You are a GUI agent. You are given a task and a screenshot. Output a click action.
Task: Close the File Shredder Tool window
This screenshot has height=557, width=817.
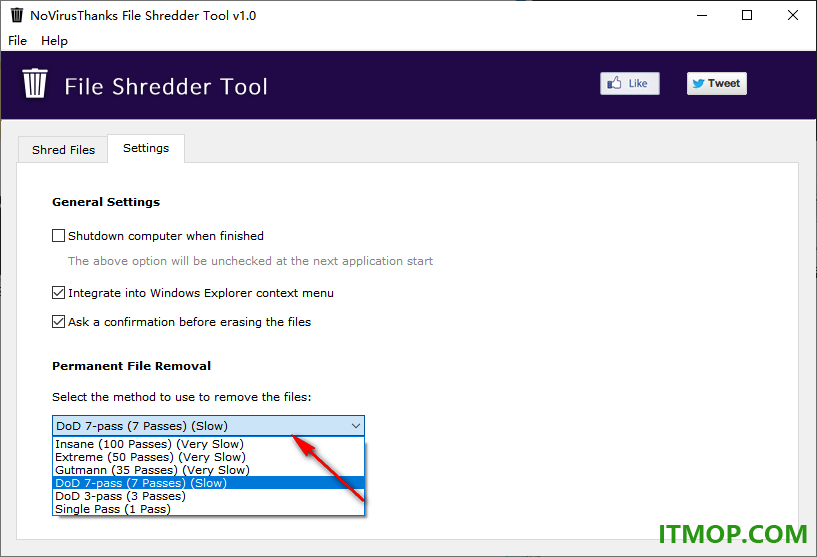click(793, 15)
